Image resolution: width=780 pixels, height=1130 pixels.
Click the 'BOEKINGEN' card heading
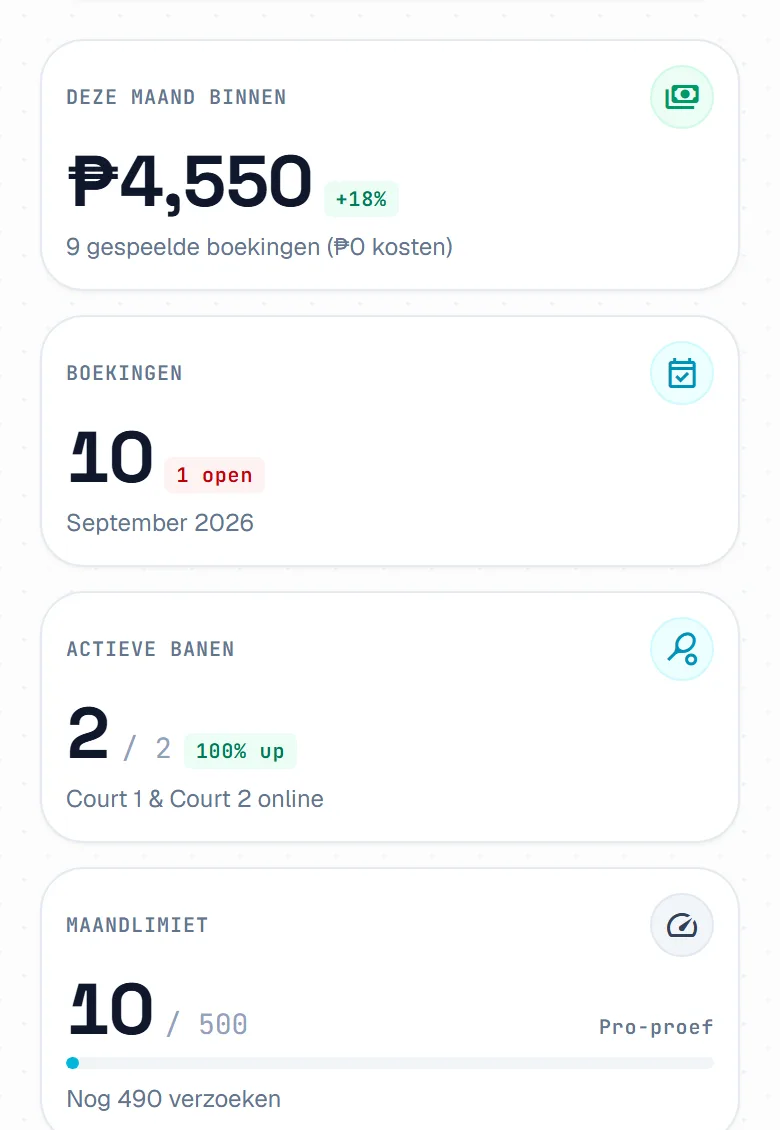125,373
